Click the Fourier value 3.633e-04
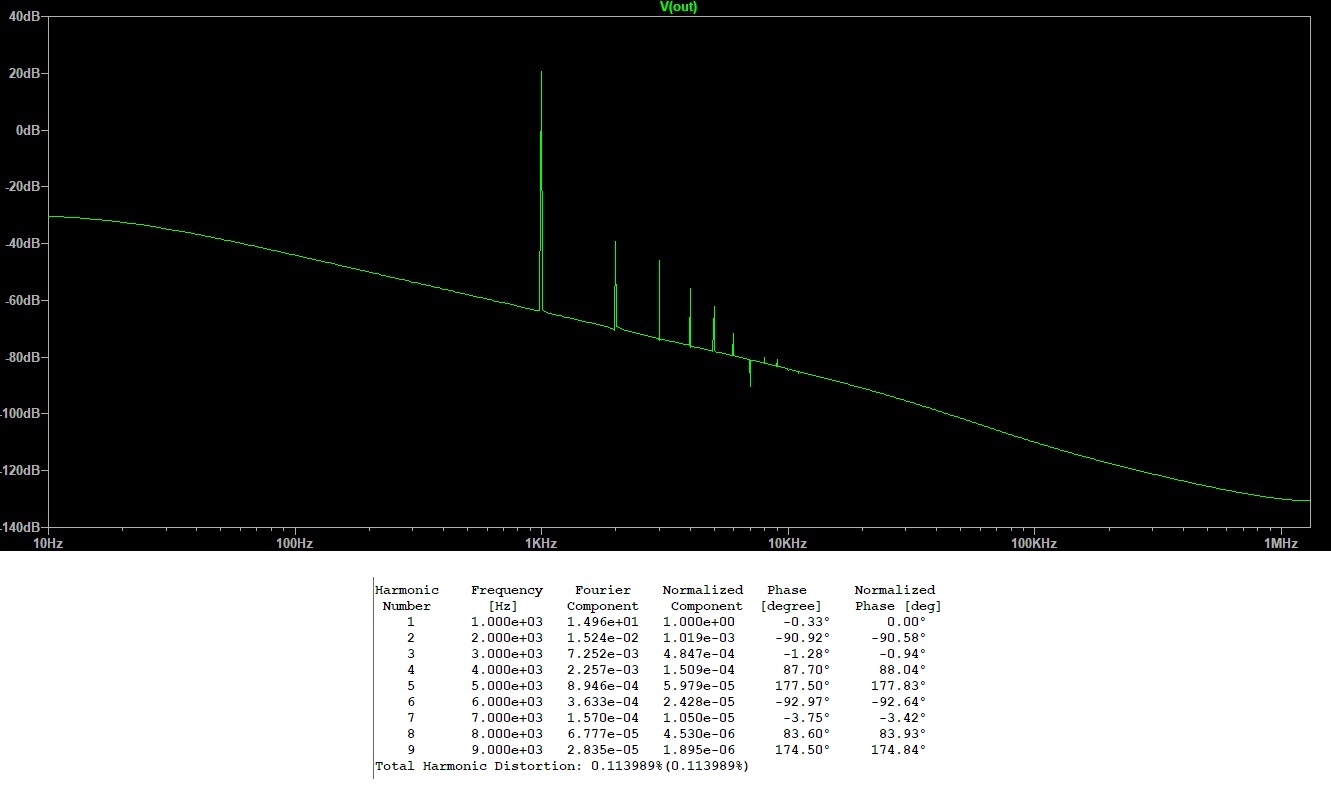 [x=603, y=702]
